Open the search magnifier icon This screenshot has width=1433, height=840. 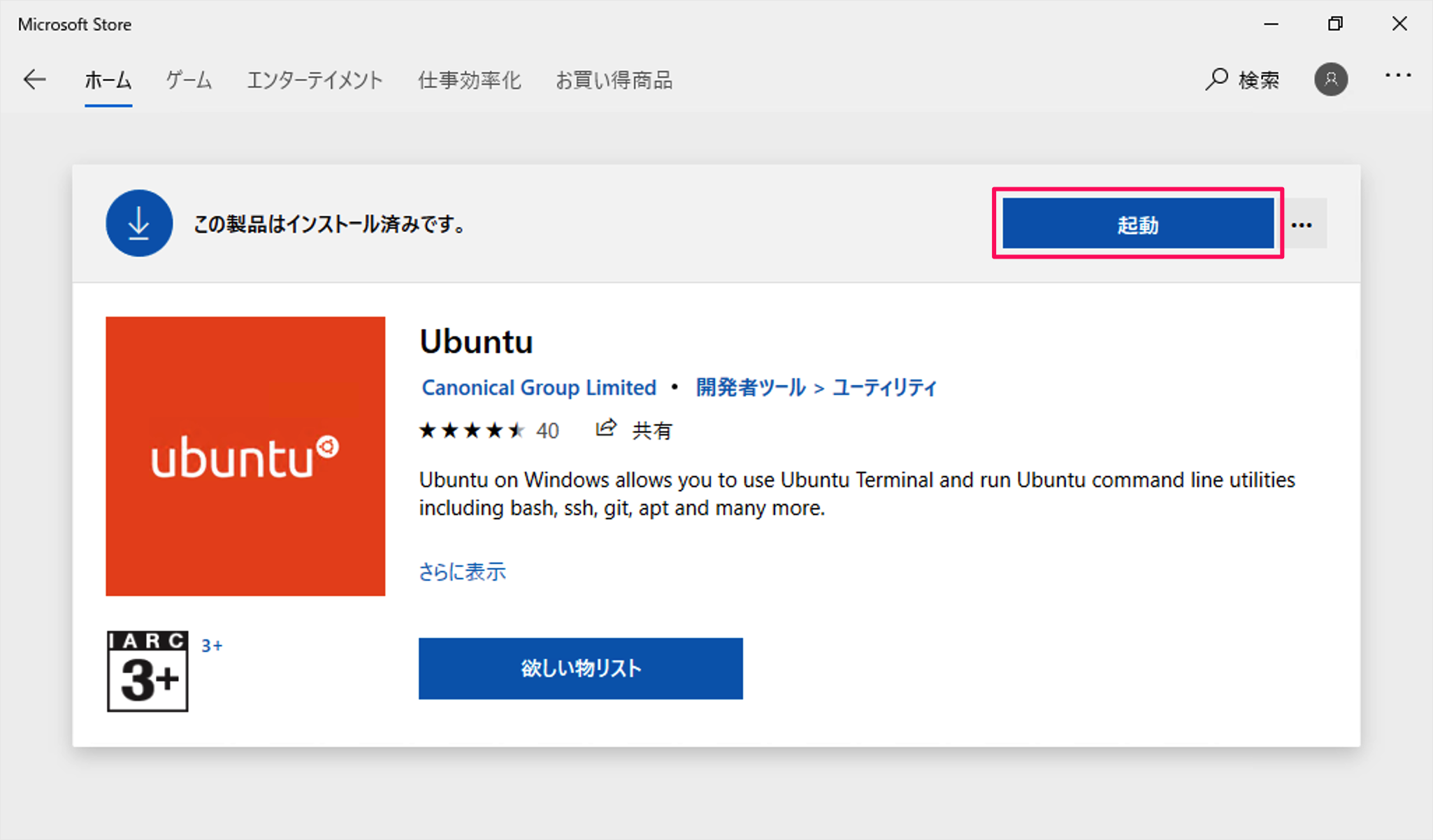(x=1217, y=79)
